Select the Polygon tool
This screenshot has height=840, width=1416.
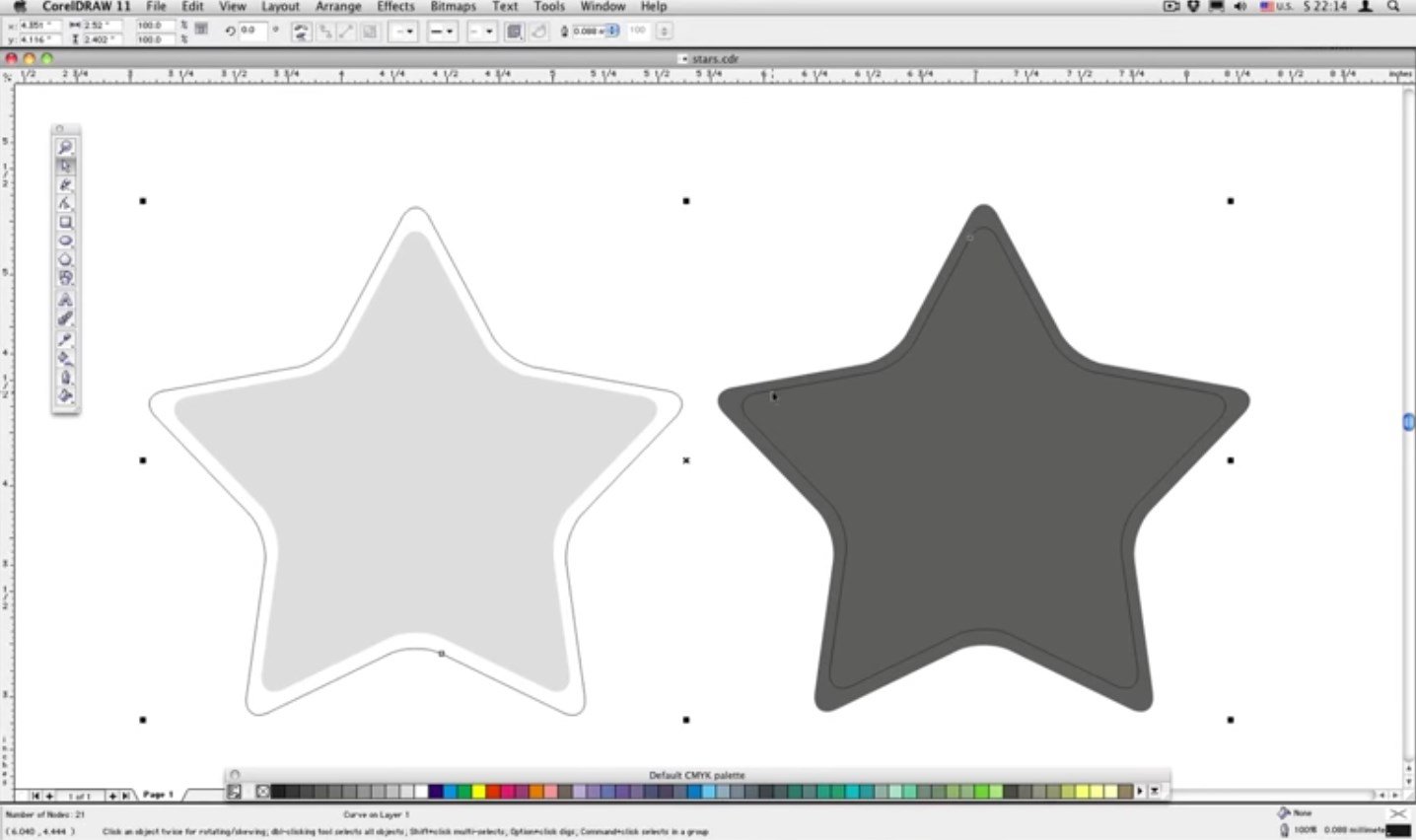(66, 259)
